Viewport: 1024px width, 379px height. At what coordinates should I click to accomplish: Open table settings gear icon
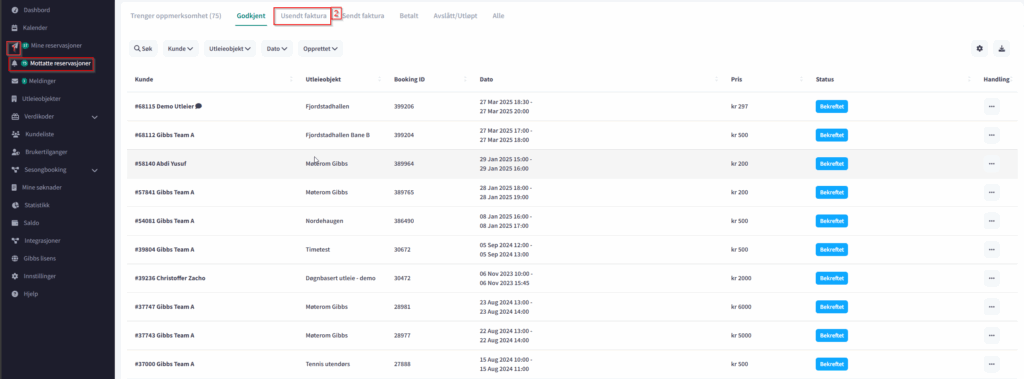979,48
